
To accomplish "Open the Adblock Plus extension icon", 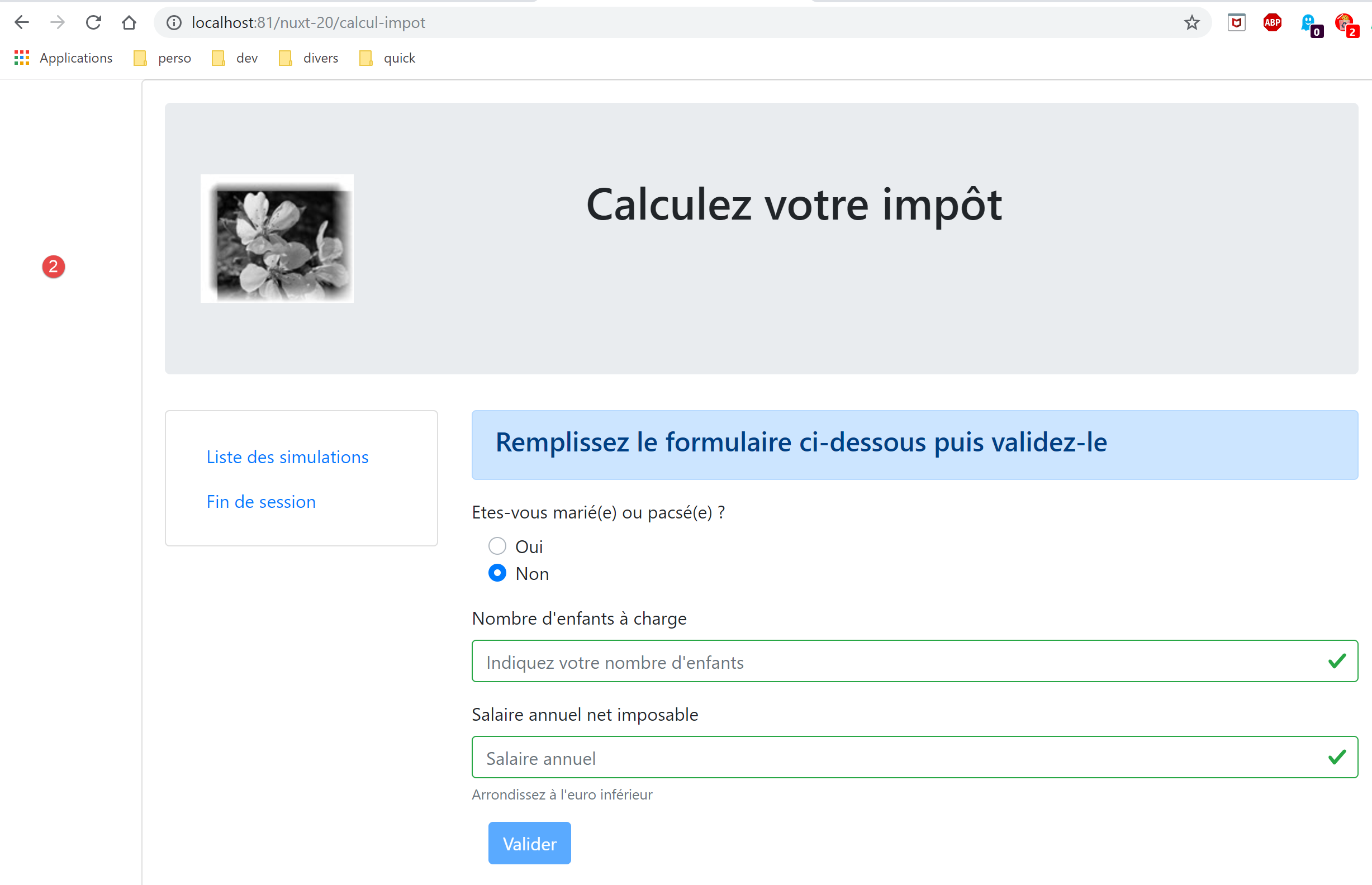I will click(1272, 22).
